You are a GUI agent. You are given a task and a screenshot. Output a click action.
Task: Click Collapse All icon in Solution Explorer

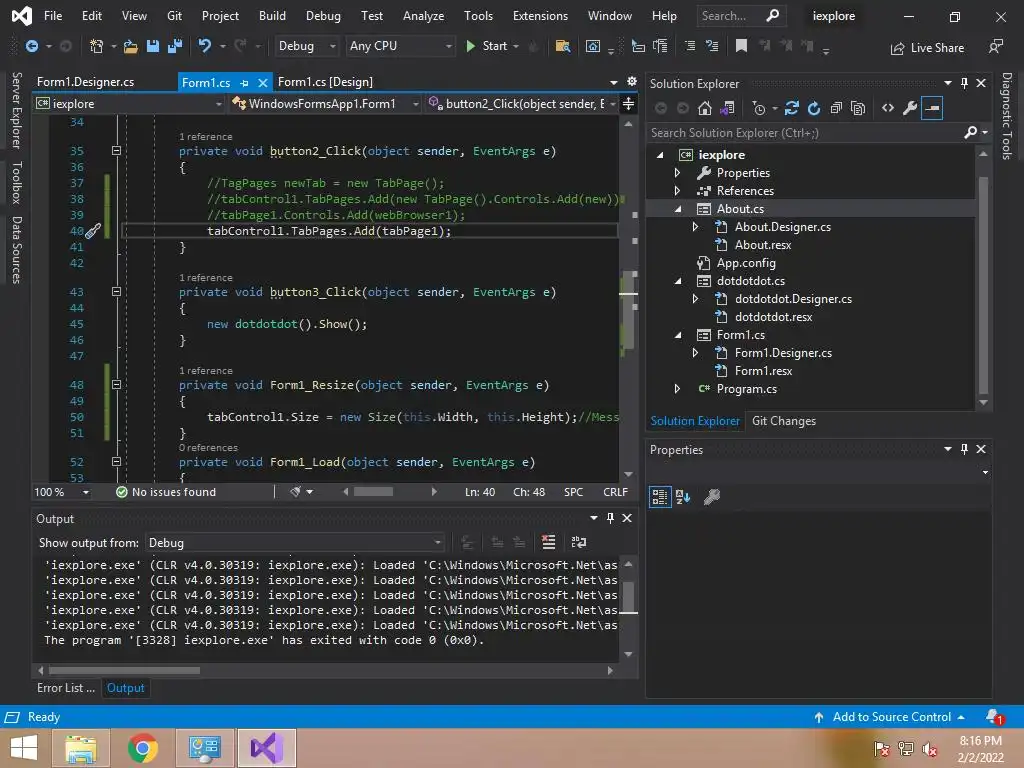(x=836, y=108)
